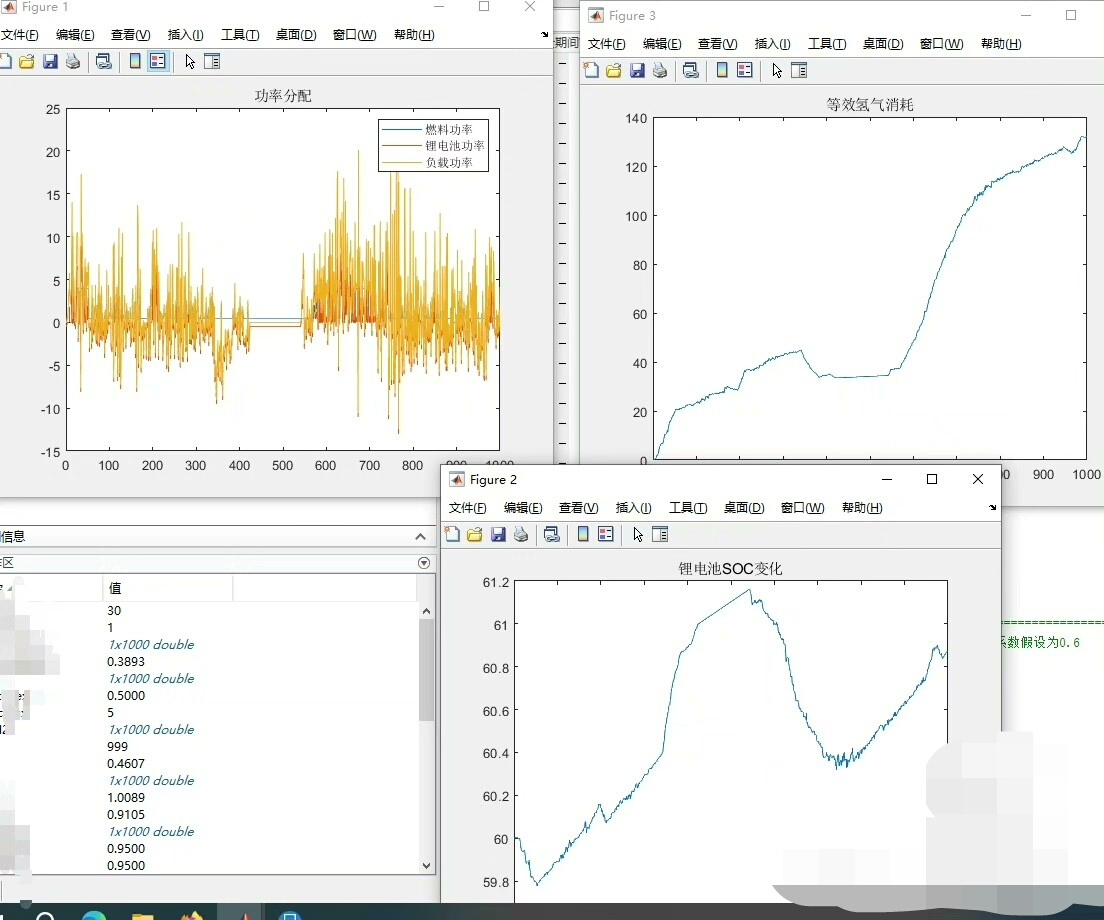Click New Figure icon in Figure 3

pyautogui.click(x=591, y=70)
